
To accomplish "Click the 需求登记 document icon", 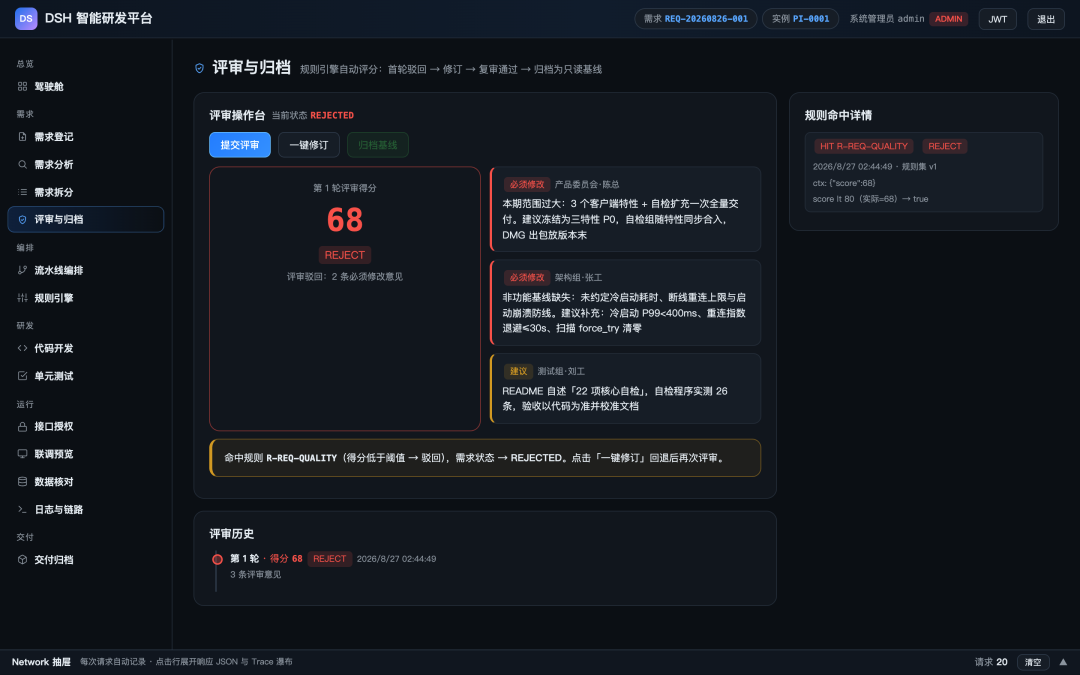I will point(23,137).
